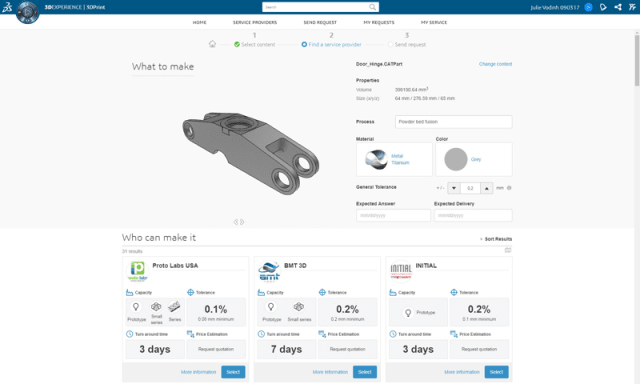The width and height of the screenshot is (640, 384).
Task: Click the search magnifier icon
Action: [372, 7]
